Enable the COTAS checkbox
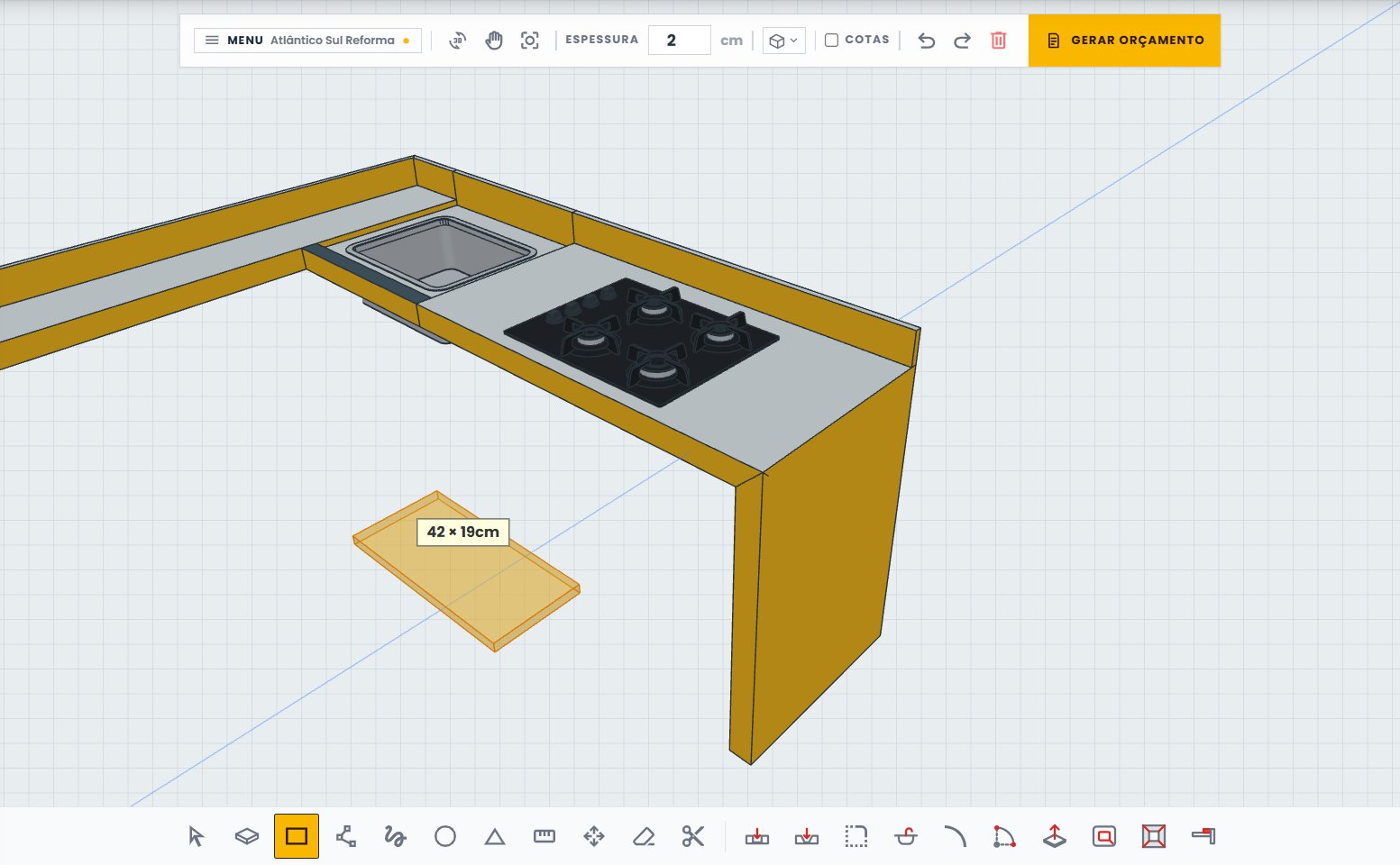1400x865 pixels. tap(832, 41)
